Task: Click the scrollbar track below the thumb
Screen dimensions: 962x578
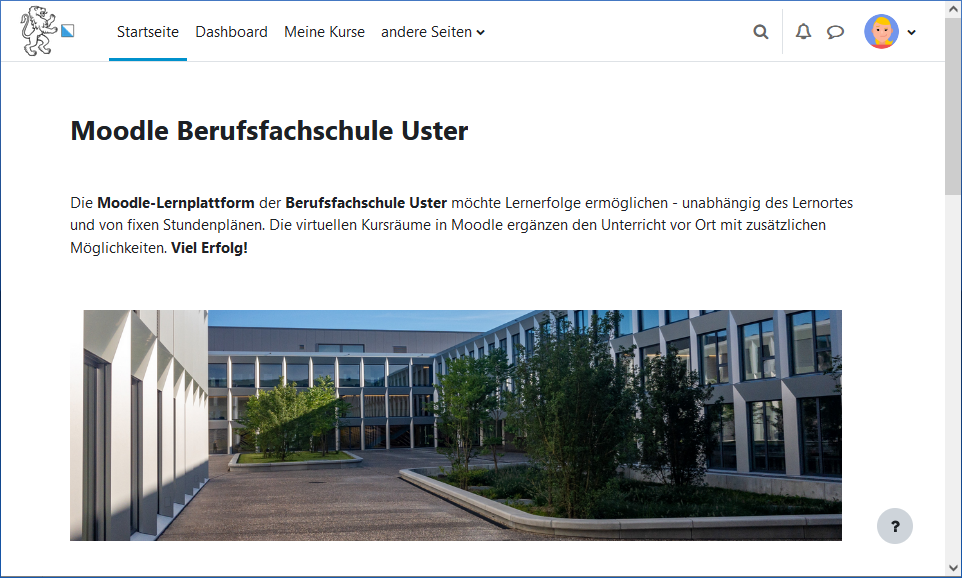Action: pos(953,380)
